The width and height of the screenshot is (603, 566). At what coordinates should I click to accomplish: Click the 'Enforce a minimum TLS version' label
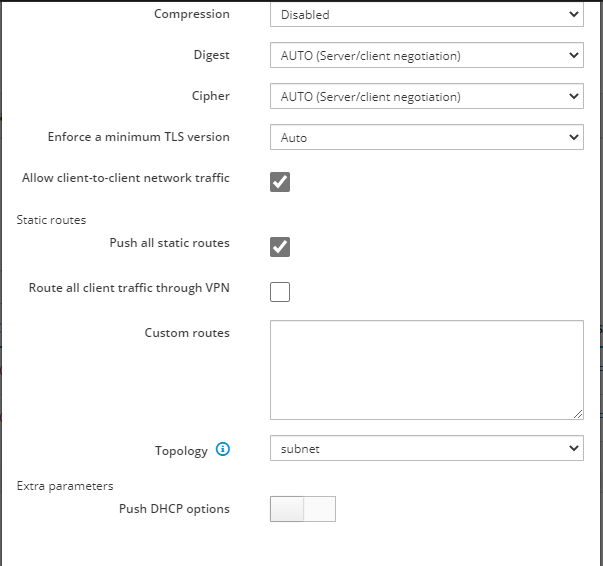(x=138, y=137)
